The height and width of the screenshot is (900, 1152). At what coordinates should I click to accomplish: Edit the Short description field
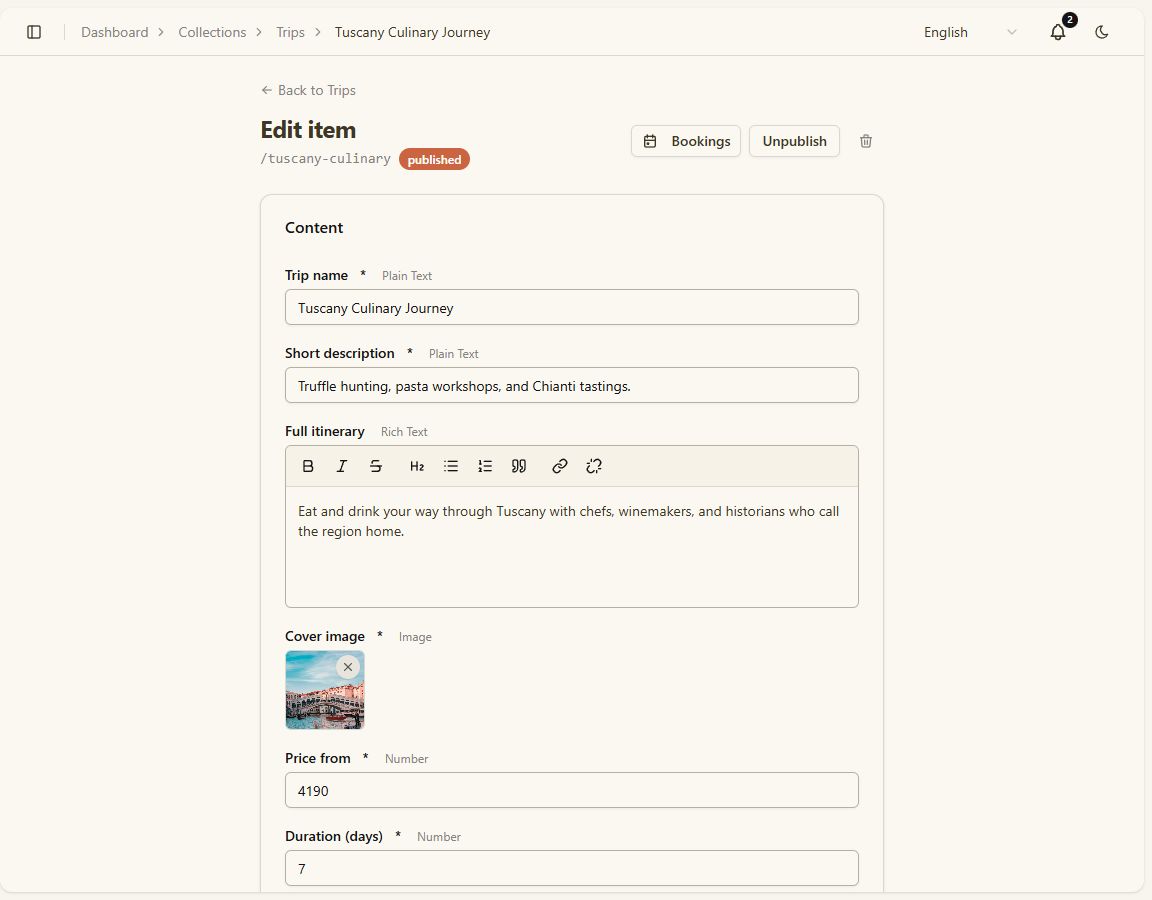coord(572,385)
